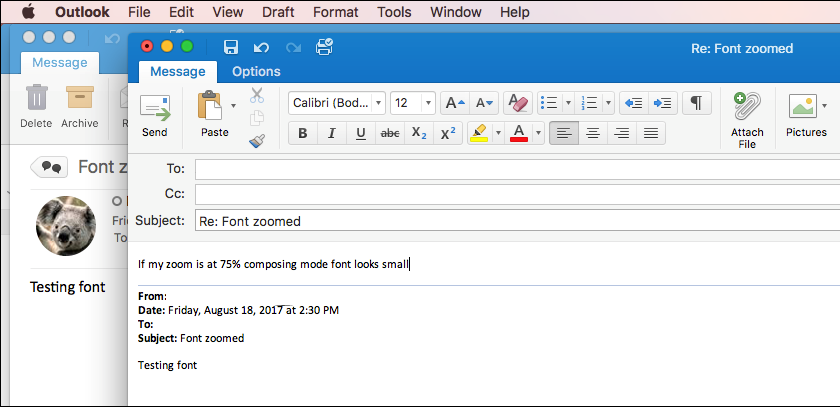Switch to the Options tab
Screen dimensions: 840x407
point(256,71)
